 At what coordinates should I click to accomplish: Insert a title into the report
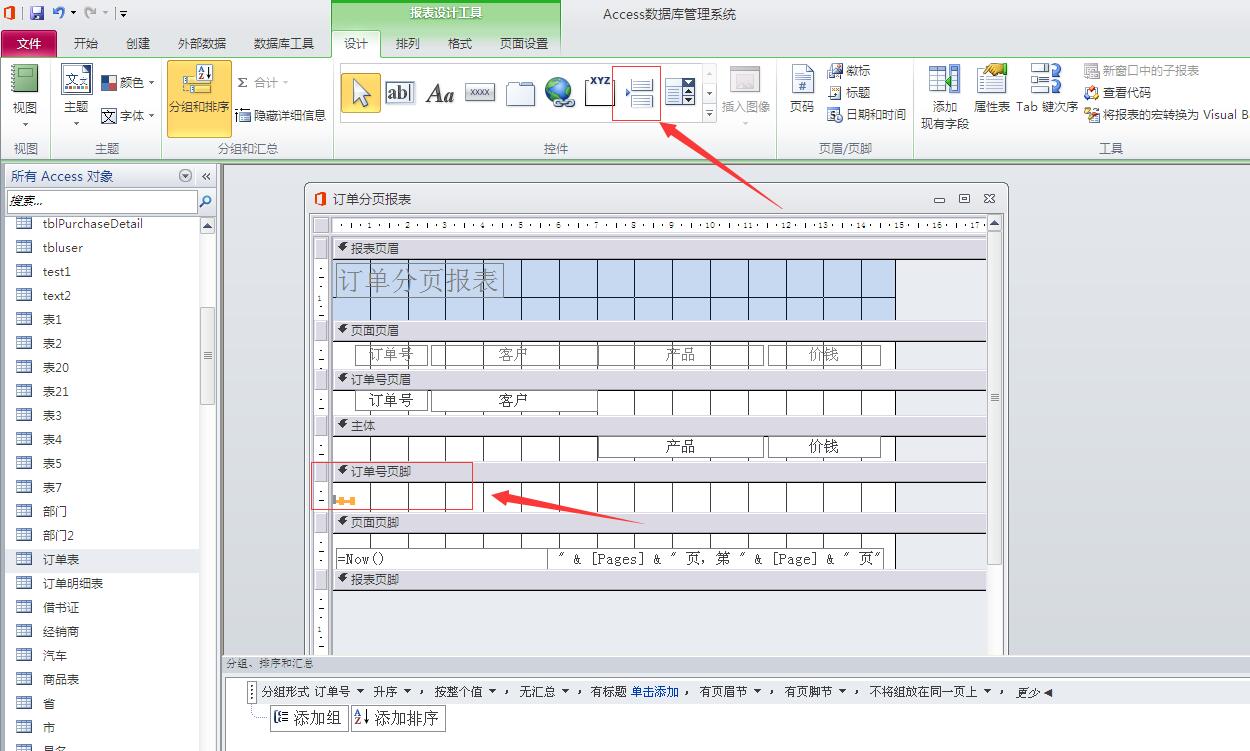pyautogui.click(x=848, y=92)
